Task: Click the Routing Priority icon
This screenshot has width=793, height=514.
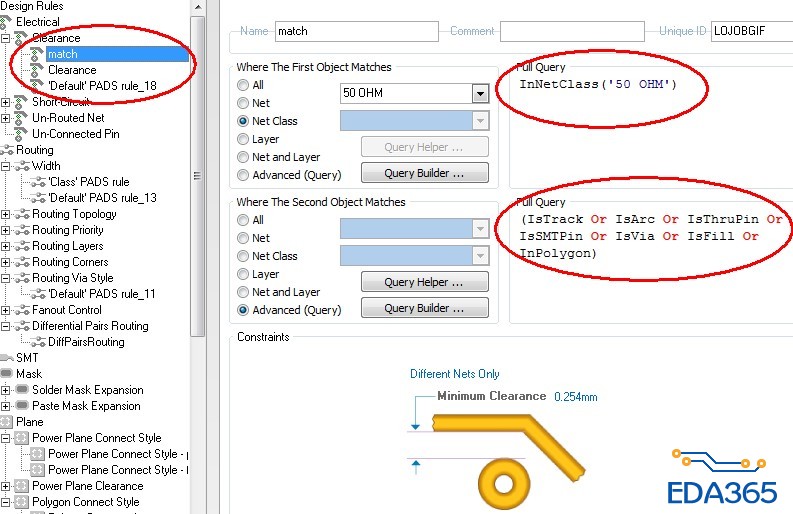Action: [22, 230]
